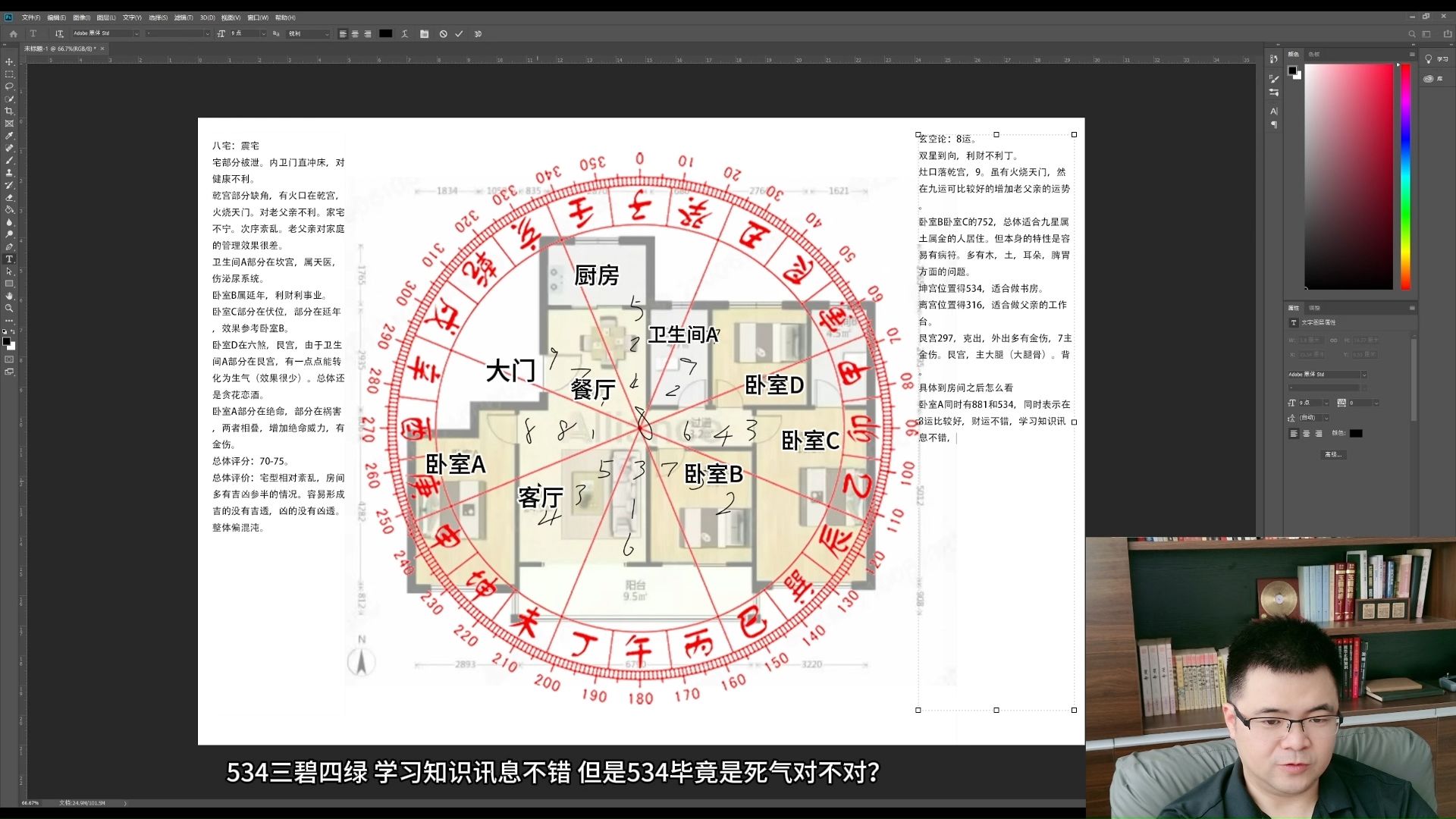Open the character and paragraph panels icon
Viewport: 1456px width, 819px height.
pyautogui.click(x=424, y=34)
